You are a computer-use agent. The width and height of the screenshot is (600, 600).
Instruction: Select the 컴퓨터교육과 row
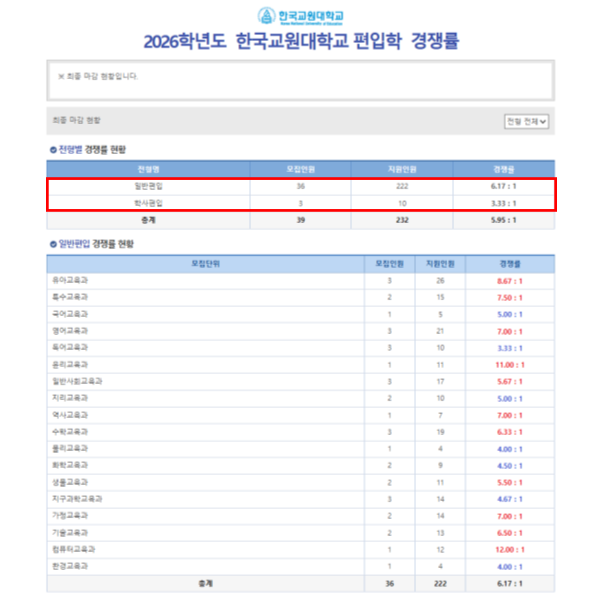301,549
